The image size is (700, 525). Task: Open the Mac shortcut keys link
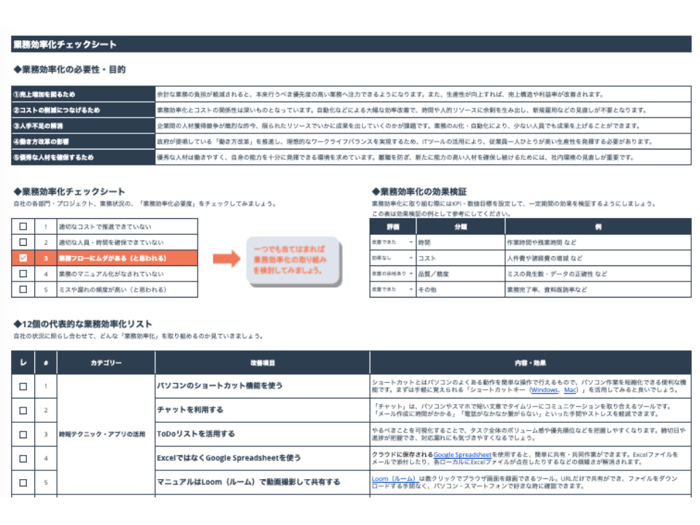coord(570,390)
